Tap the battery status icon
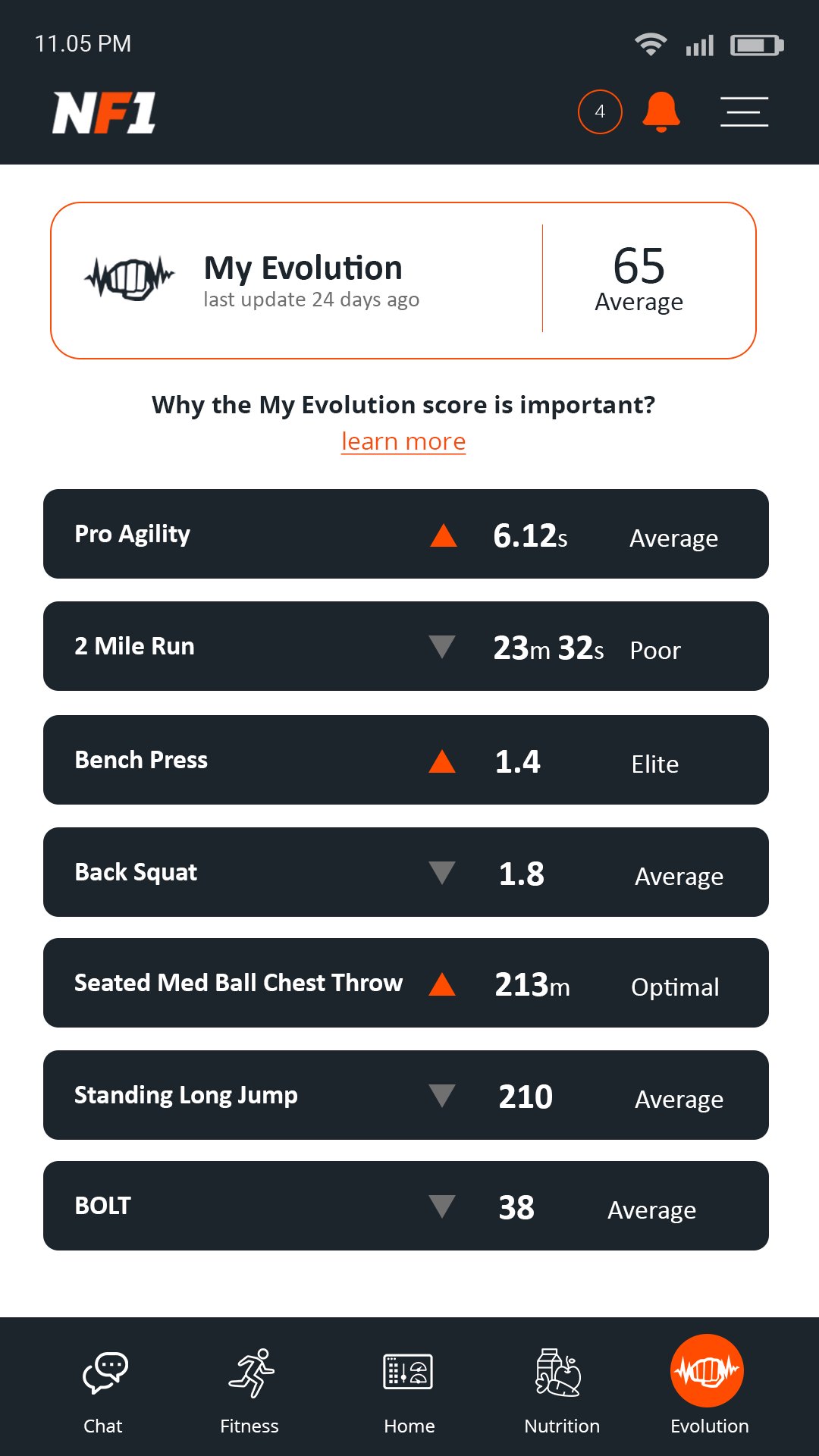 click(756, 45)
